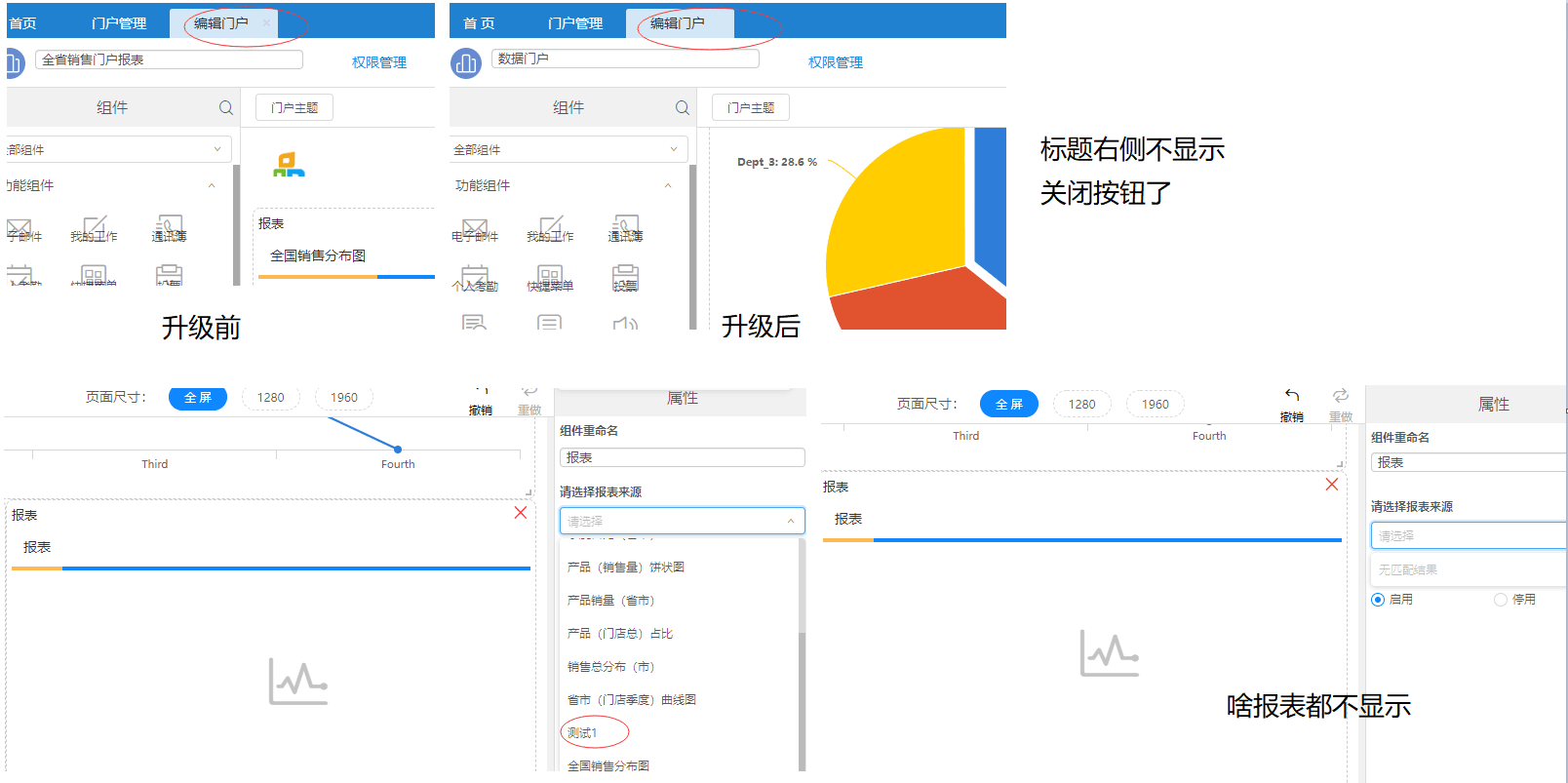Click 快捷菜单 component icon in 升级后 screenshot
This screenshot has width=1568, height=783.
click(550, 277)
